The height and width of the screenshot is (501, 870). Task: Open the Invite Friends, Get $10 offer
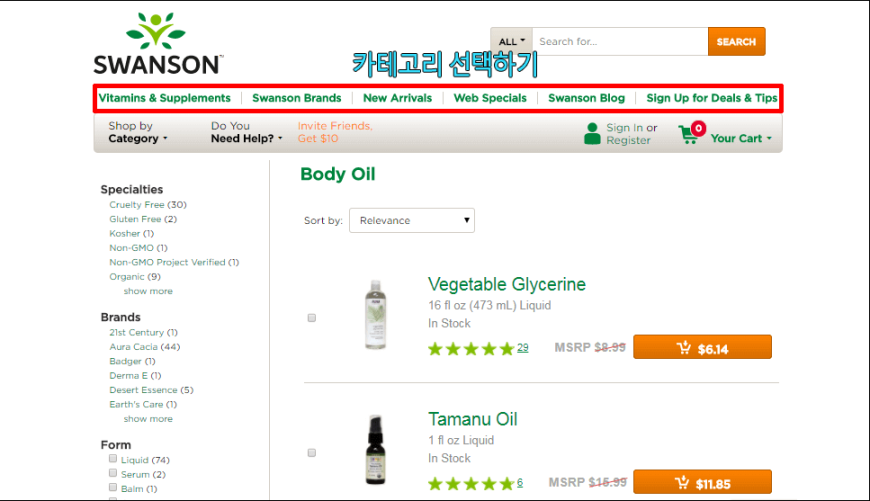click(335, 133)
